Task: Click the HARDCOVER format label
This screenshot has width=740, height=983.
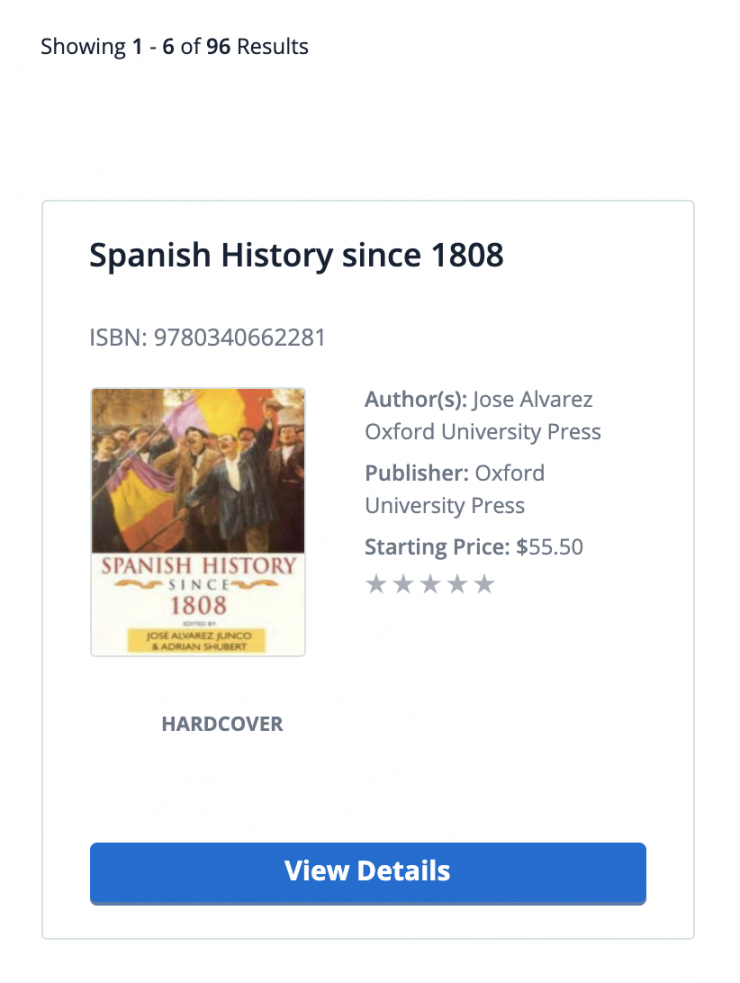Action: pyautogui.click(x=222, y=724)
